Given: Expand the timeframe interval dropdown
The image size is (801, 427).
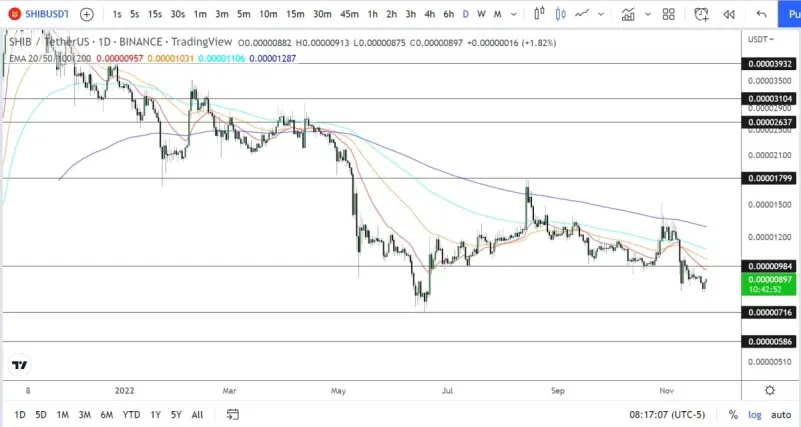Looking at the screenshot, I should click(514, 14).
